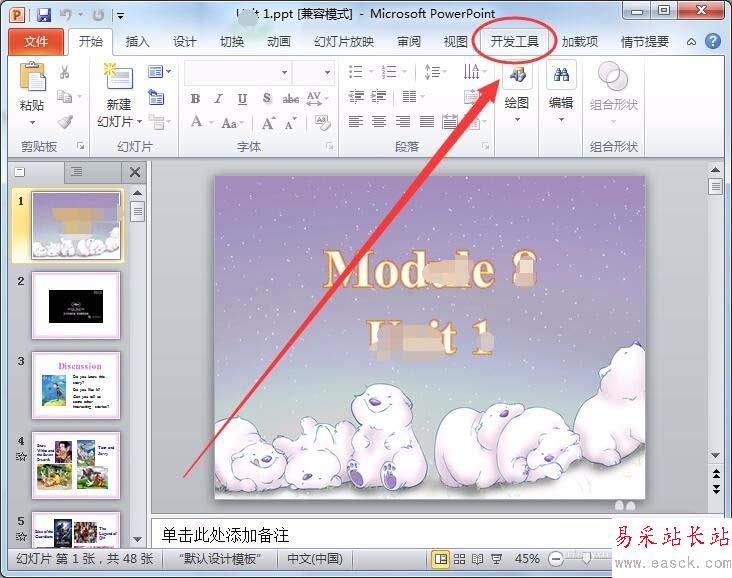This screenshot has width=732, height=578.
Task: Apply Strikethrough abc formatting
Action: pos(290,99)
